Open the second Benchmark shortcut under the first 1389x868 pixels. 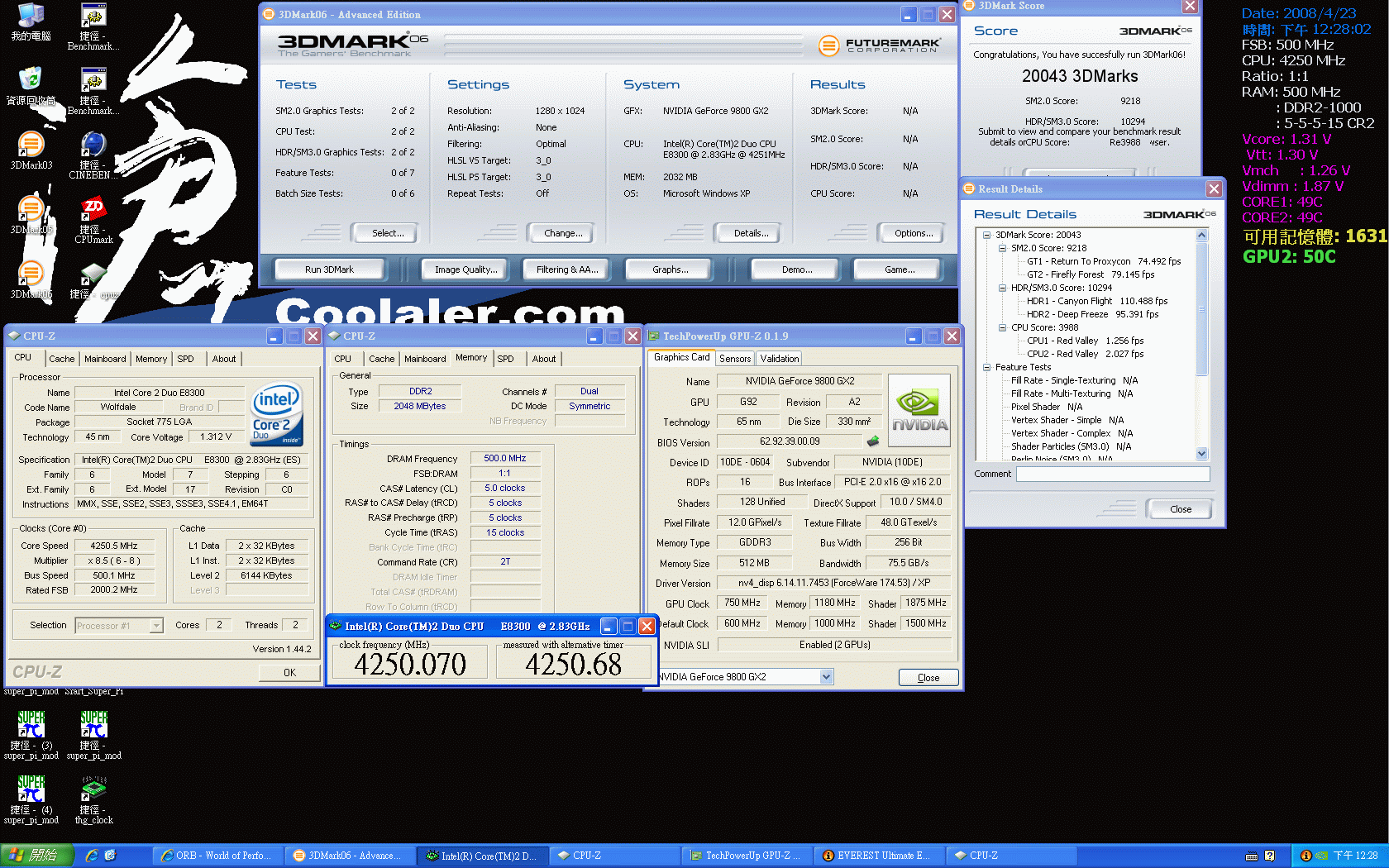tap(93, 91)
